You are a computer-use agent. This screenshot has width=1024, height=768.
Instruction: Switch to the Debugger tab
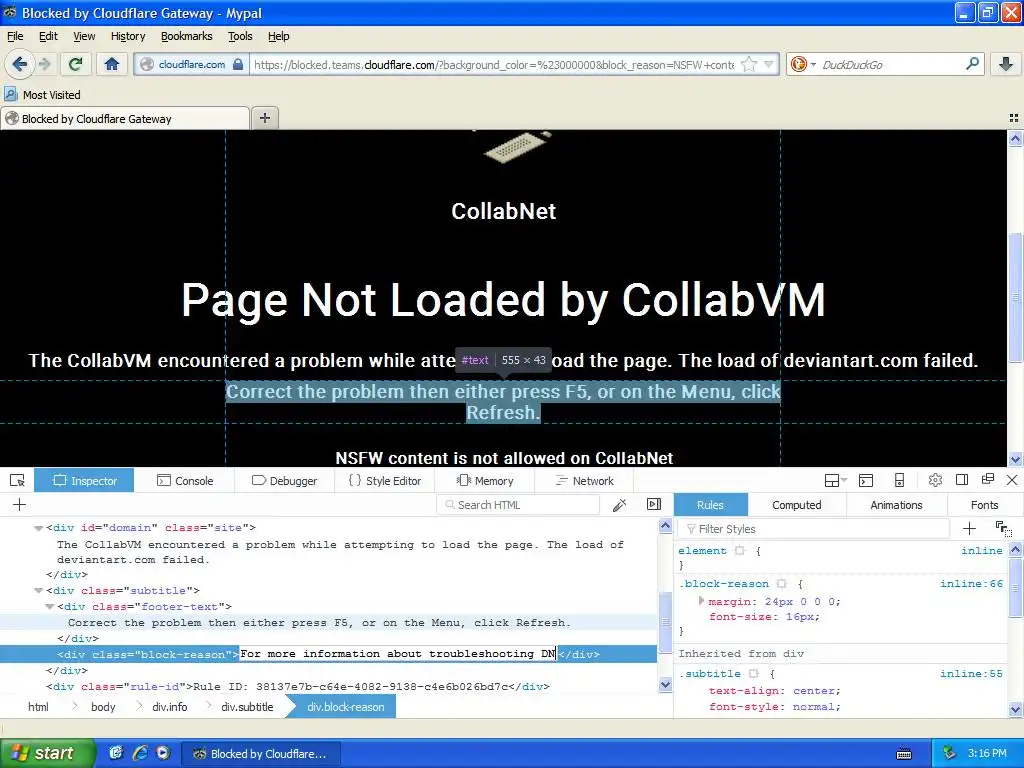click(x=285, y=481)
